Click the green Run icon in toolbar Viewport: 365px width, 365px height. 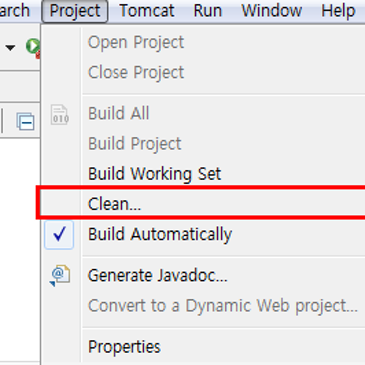click(x=33, y=47)
